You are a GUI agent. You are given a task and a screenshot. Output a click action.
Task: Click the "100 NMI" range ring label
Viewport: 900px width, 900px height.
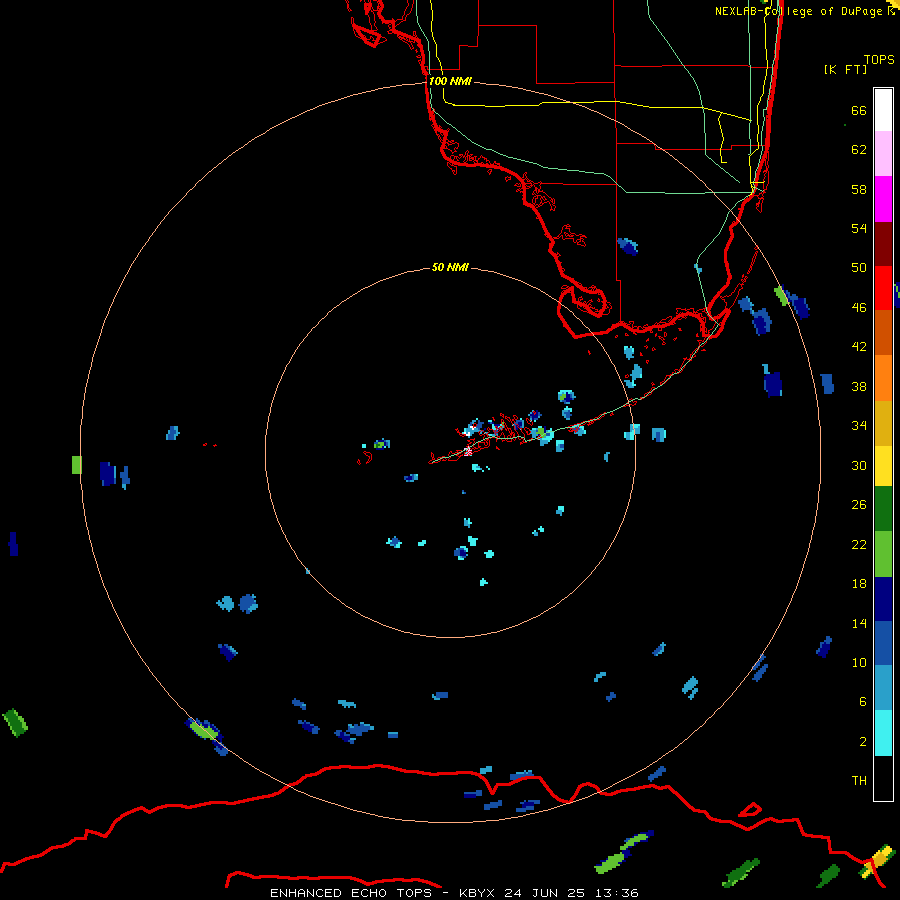pyautogui.click(x=450, y=81)
